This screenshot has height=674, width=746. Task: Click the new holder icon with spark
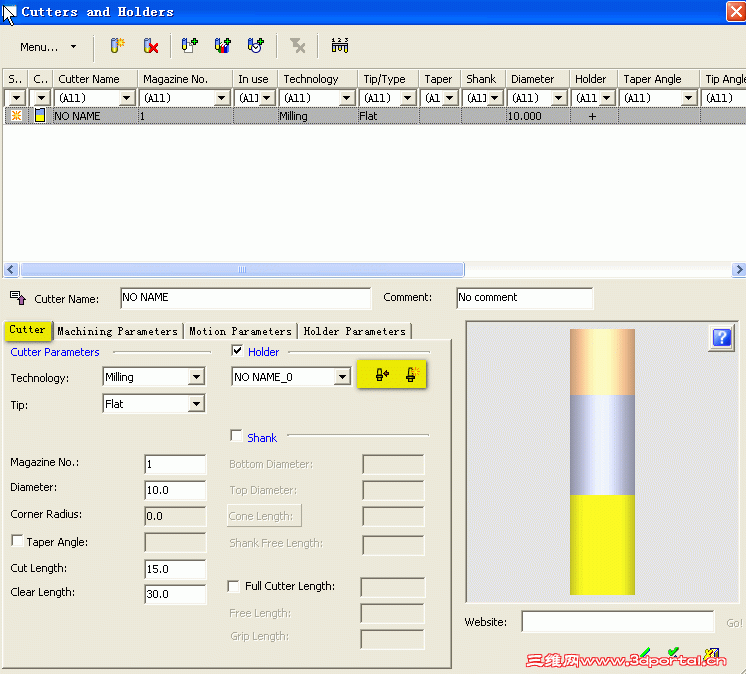tap(412, 375)
